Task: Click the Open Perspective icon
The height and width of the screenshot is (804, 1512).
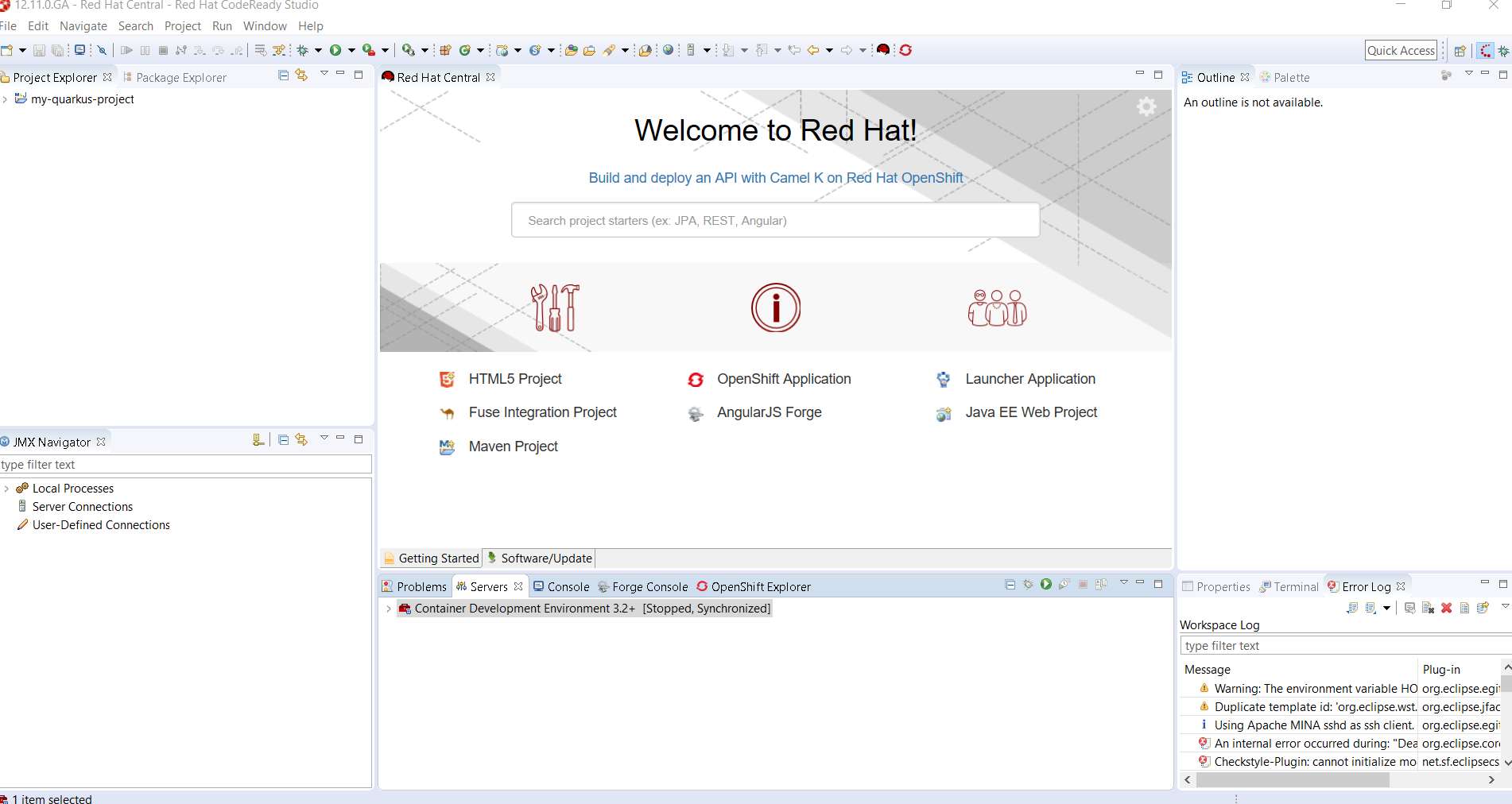Action: click(x=1460, y=51)
